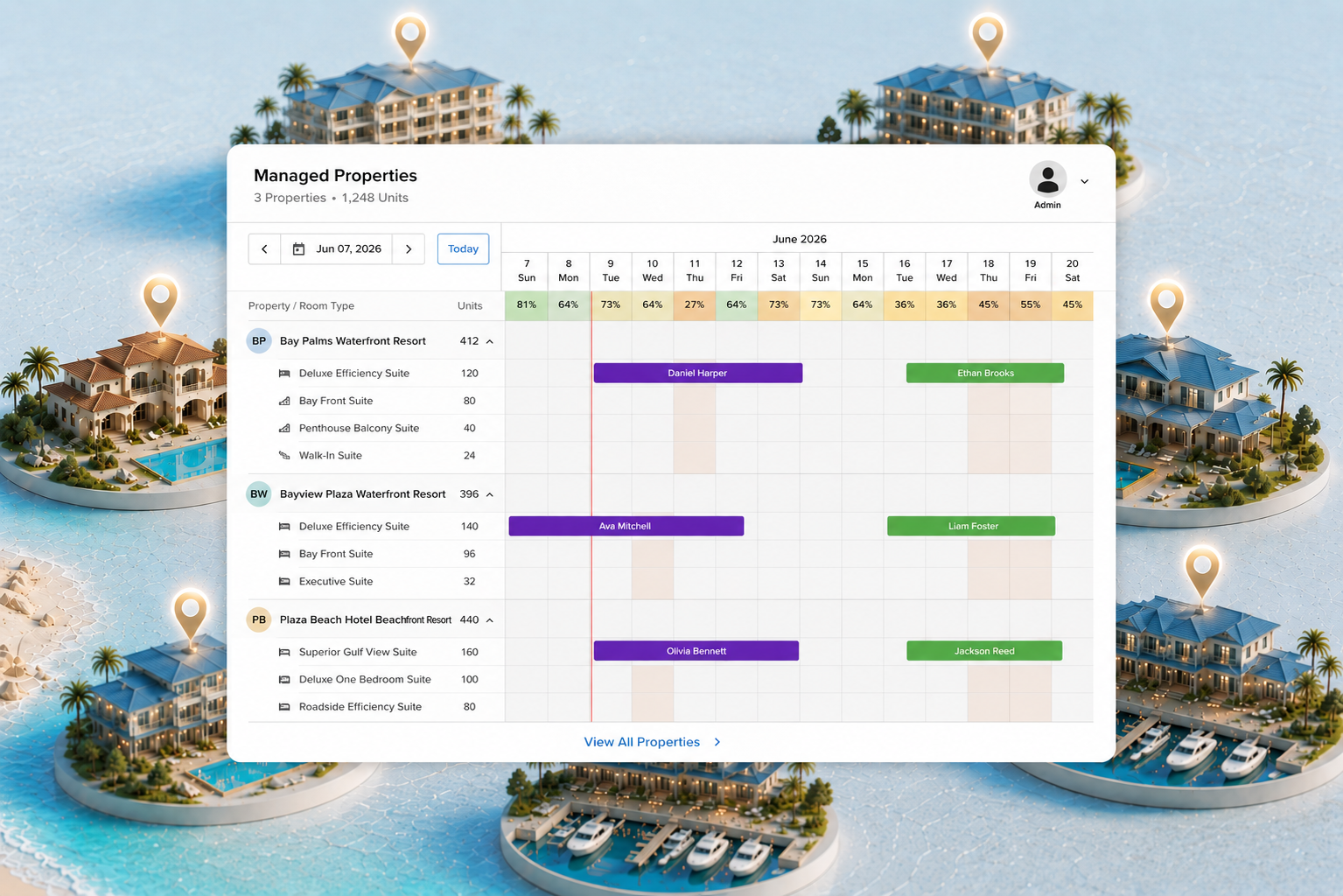Click the Bay Palms Waterfront Resort name
Viewport: 1343px width, 896px height.
tap(353, 341)
